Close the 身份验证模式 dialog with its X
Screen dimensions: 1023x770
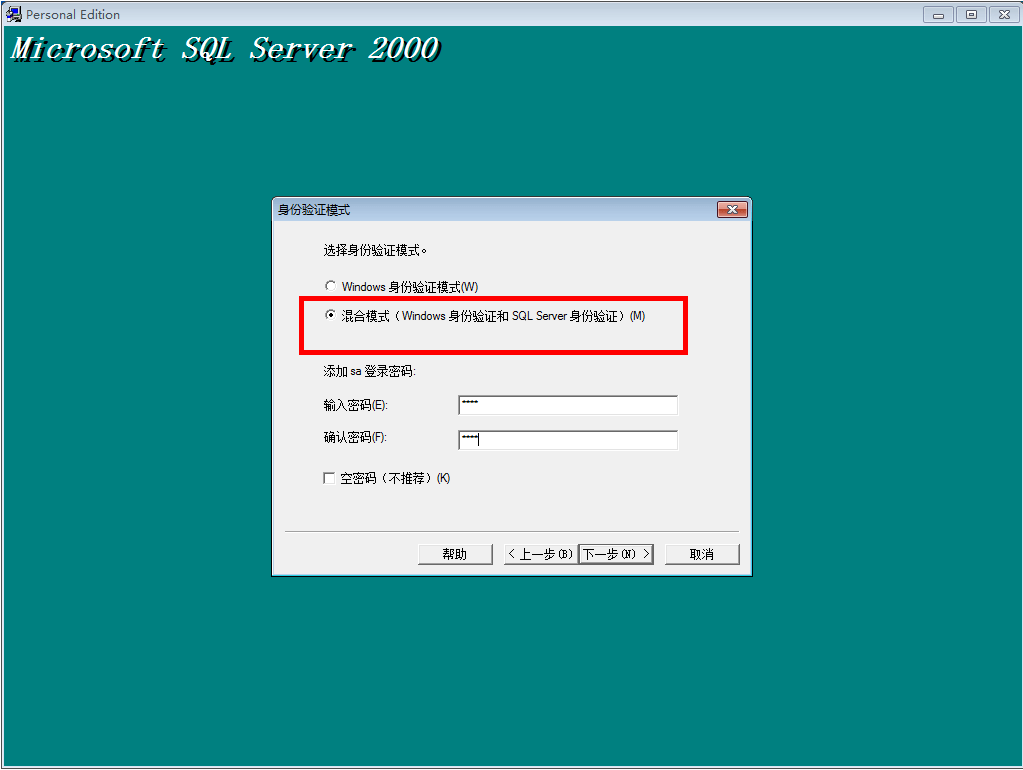(x=733, y=209)
